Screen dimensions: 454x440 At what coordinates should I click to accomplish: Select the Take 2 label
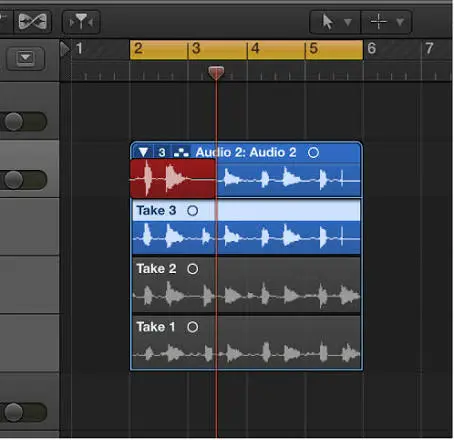coord(156,269)
